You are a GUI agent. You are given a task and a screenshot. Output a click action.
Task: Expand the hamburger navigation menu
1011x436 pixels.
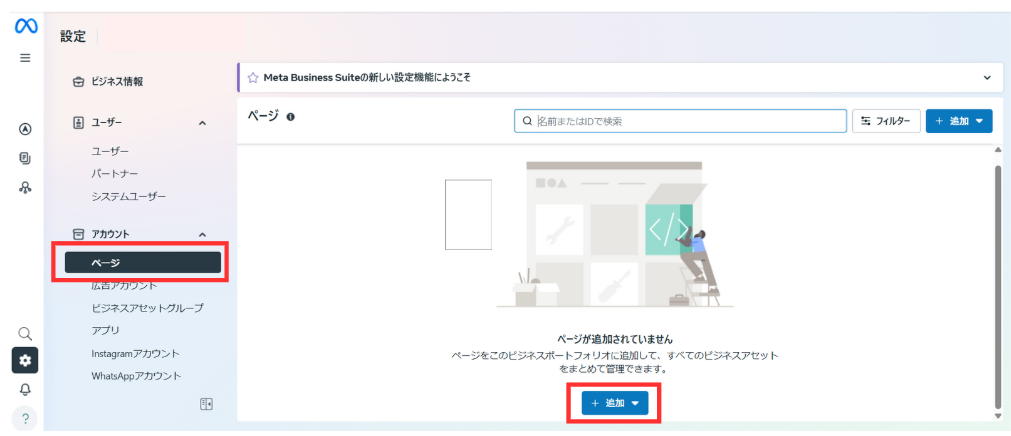point(25,58)
